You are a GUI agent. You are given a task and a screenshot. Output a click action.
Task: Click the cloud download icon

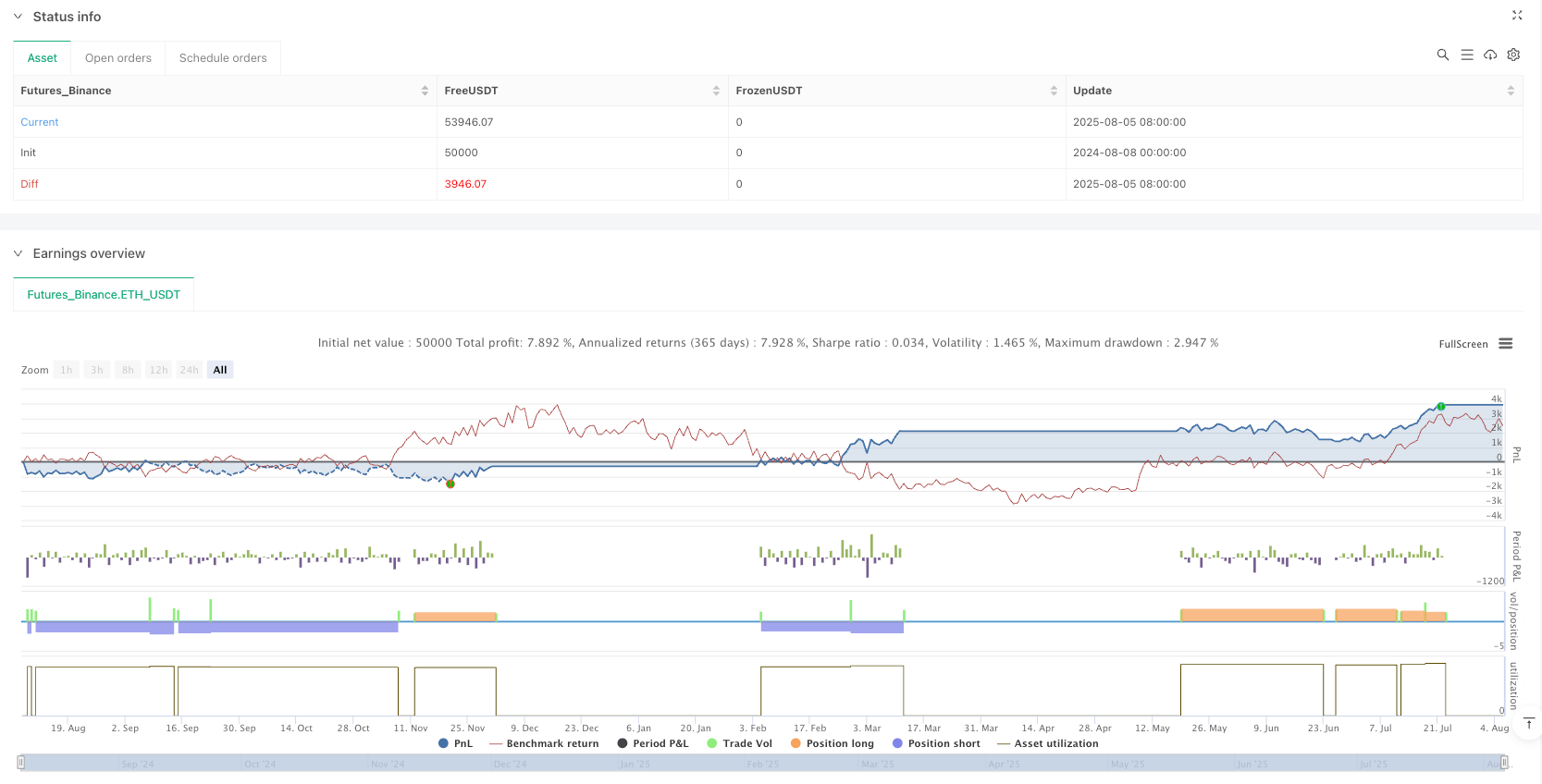[1490, 55]
